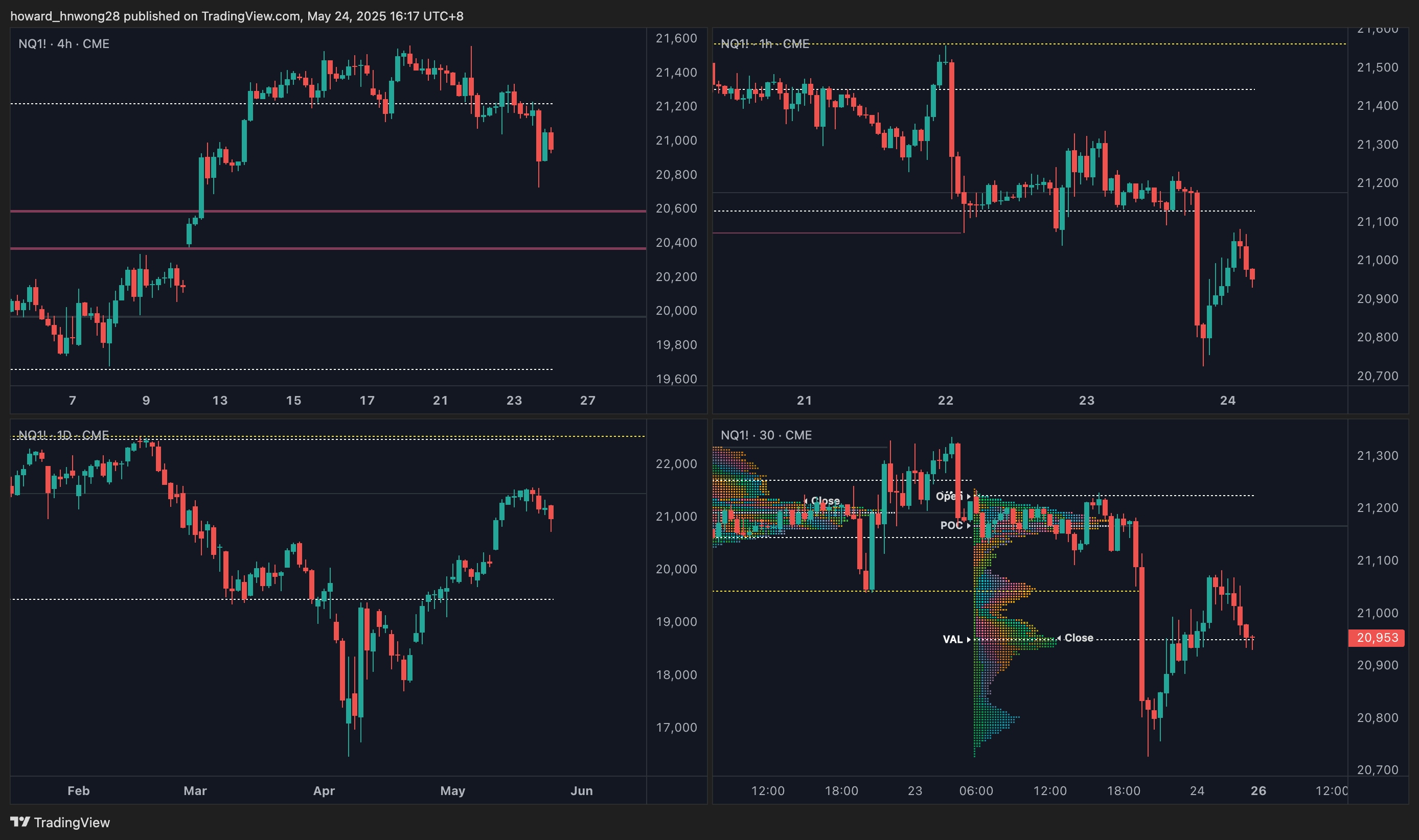Click the Close marker next to VAL level
Viewport: 1419px width, 840px height.
(1076, 637)
